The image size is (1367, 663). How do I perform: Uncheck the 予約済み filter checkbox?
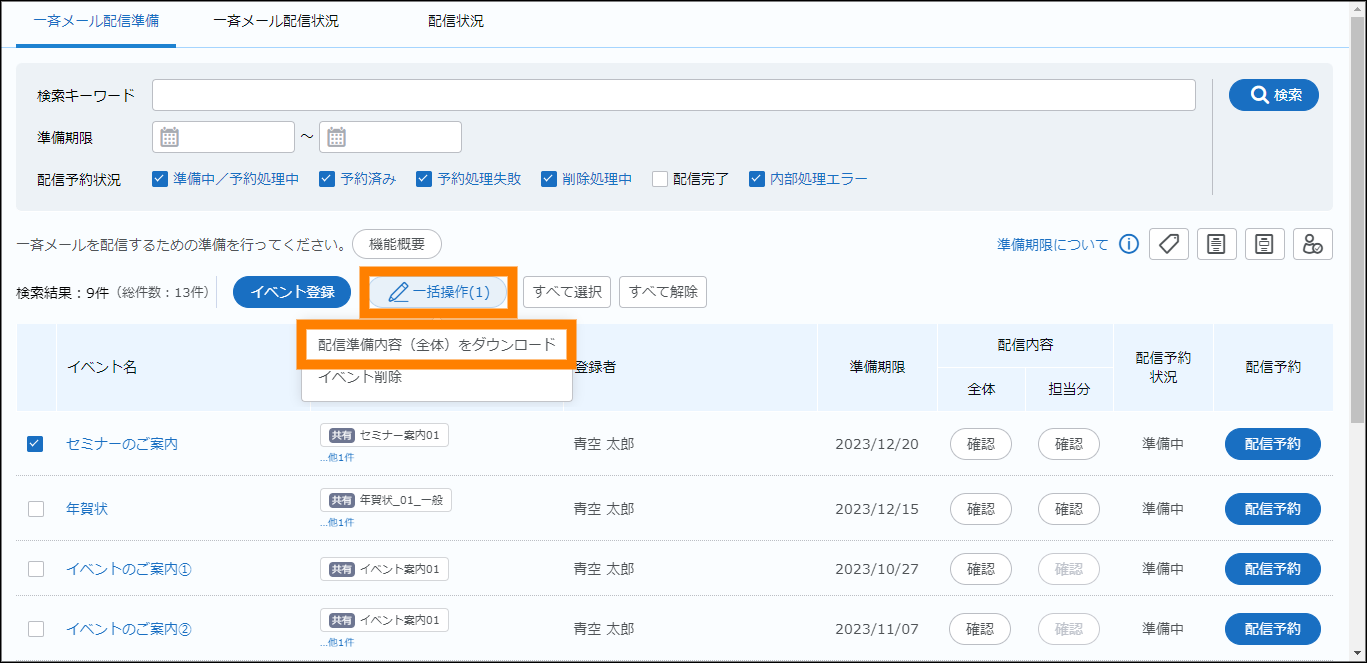pos(327,179)
